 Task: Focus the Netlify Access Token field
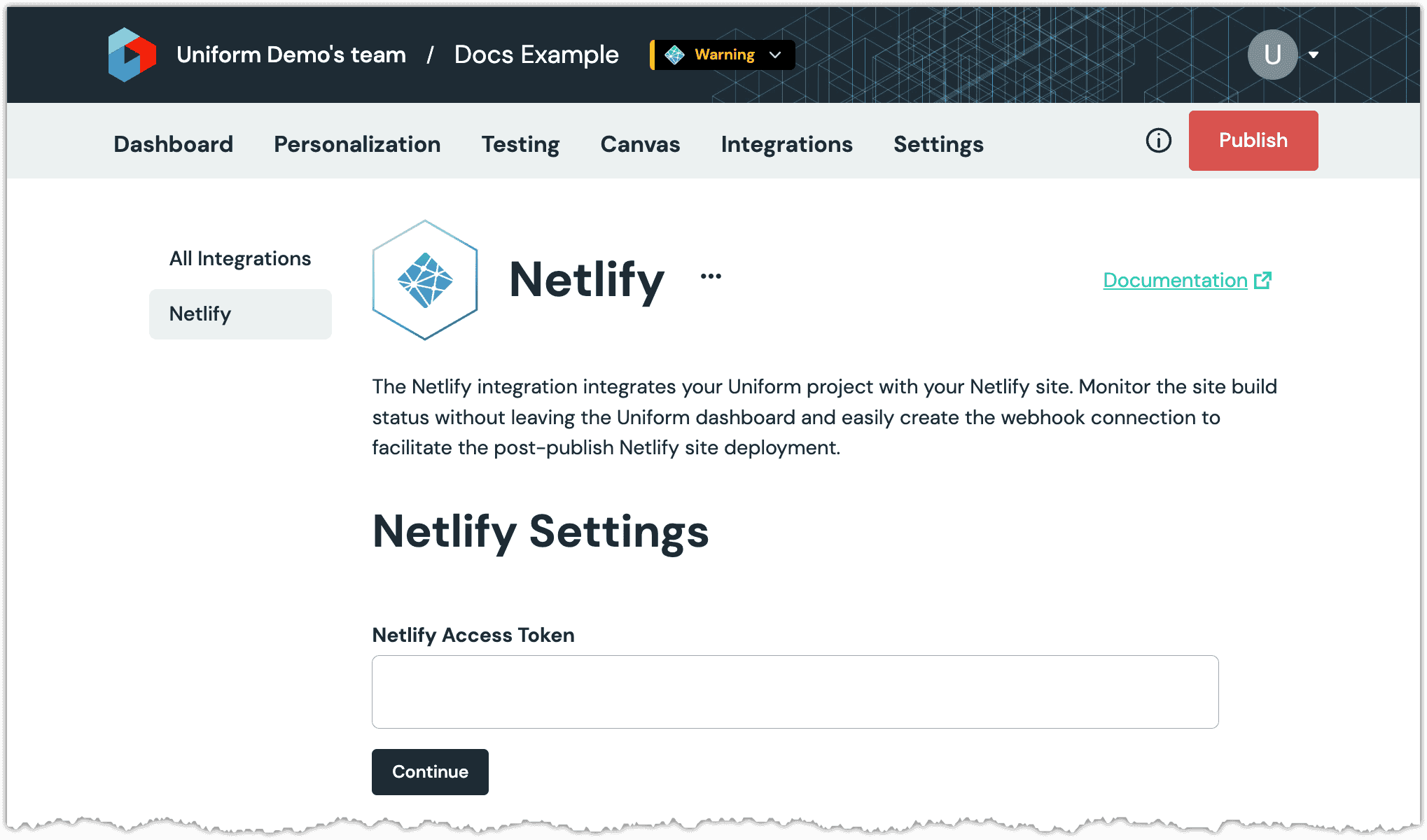tap(795, 692)
